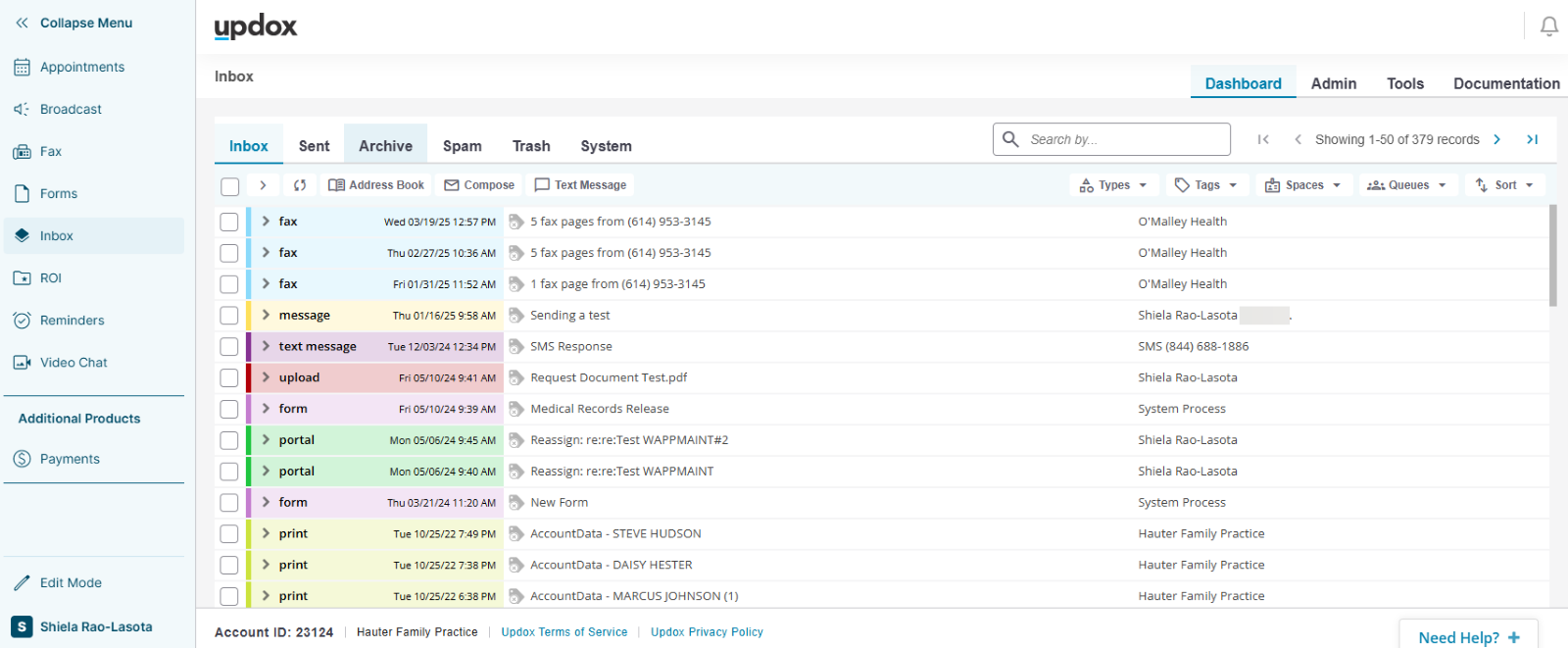Expand the upload row chevron
The image size is (1568, 648).
coord(266,377)
